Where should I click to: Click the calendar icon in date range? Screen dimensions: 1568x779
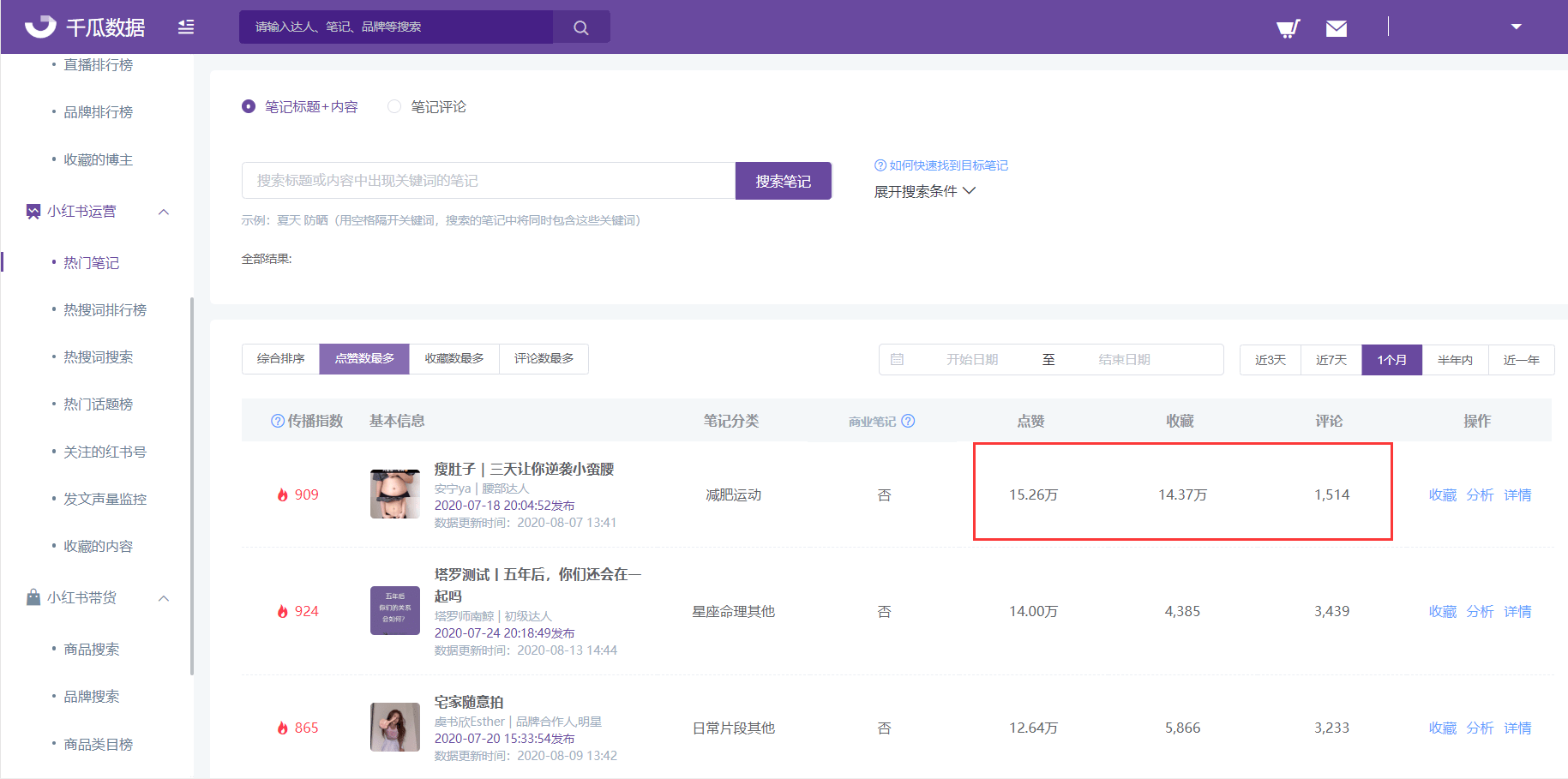[x=897, y=360]
